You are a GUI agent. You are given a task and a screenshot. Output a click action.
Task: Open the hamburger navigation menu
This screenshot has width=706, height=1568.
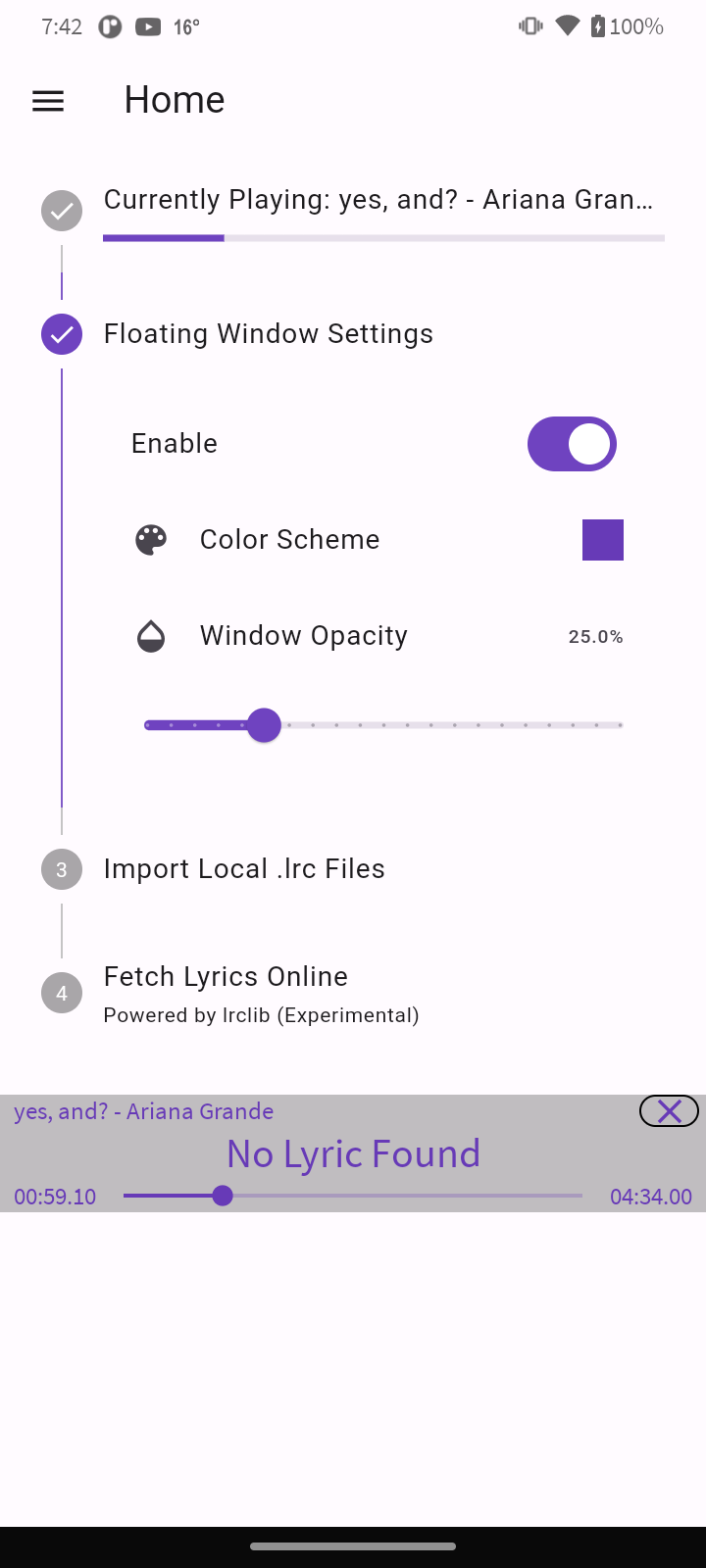tap(48, 101)
